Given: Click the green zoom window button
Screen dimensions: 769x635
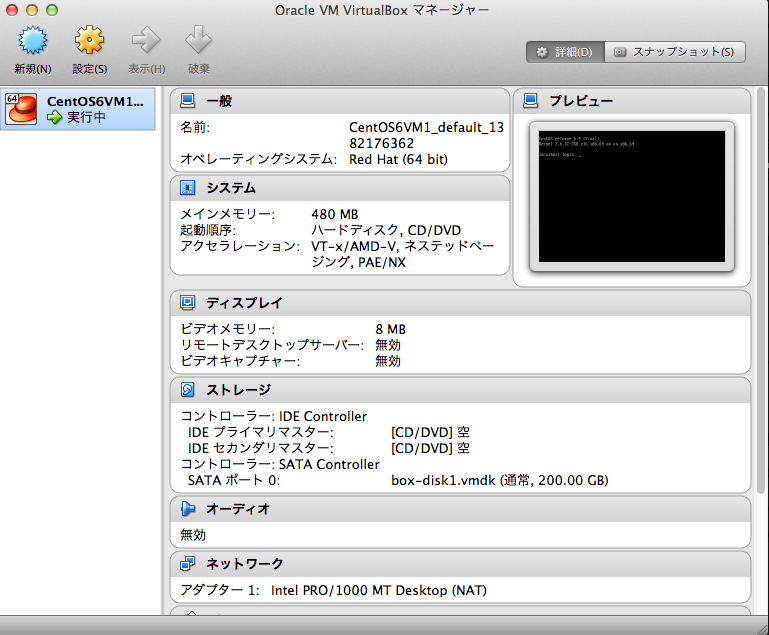Looking at the screenshot, I should (51, 10).
